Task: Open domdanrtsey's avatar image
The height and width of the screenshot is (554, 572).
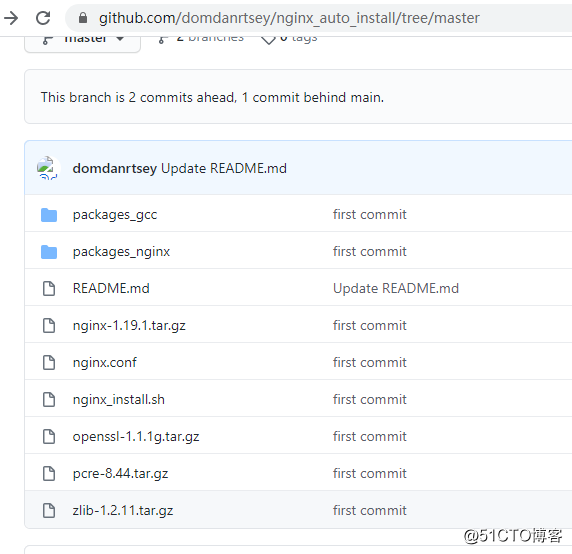Action: [x=48, y=168]
